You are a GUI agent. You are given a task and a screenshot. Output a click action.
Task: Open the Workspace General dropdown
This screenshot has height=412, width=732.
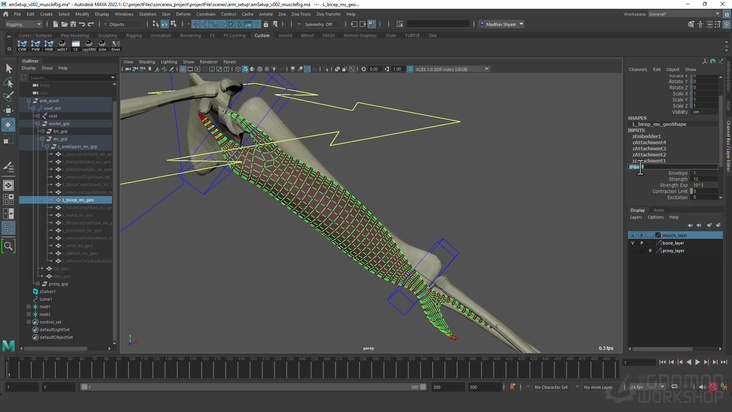point(684,14)
